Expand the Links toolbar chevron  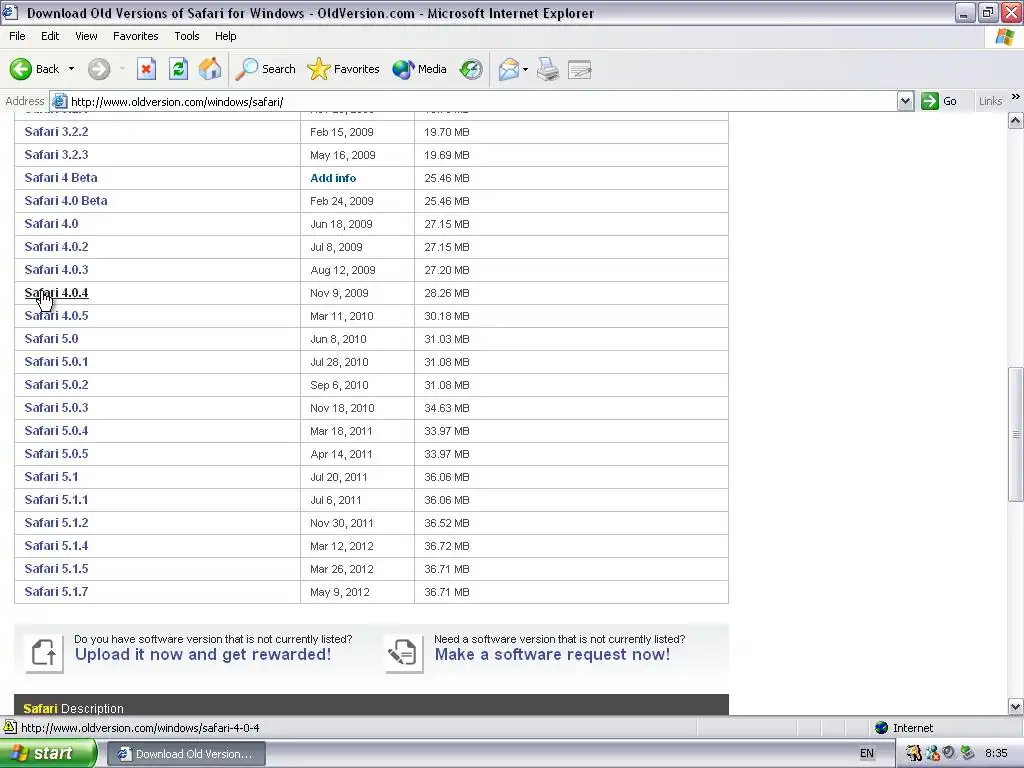1016,97
